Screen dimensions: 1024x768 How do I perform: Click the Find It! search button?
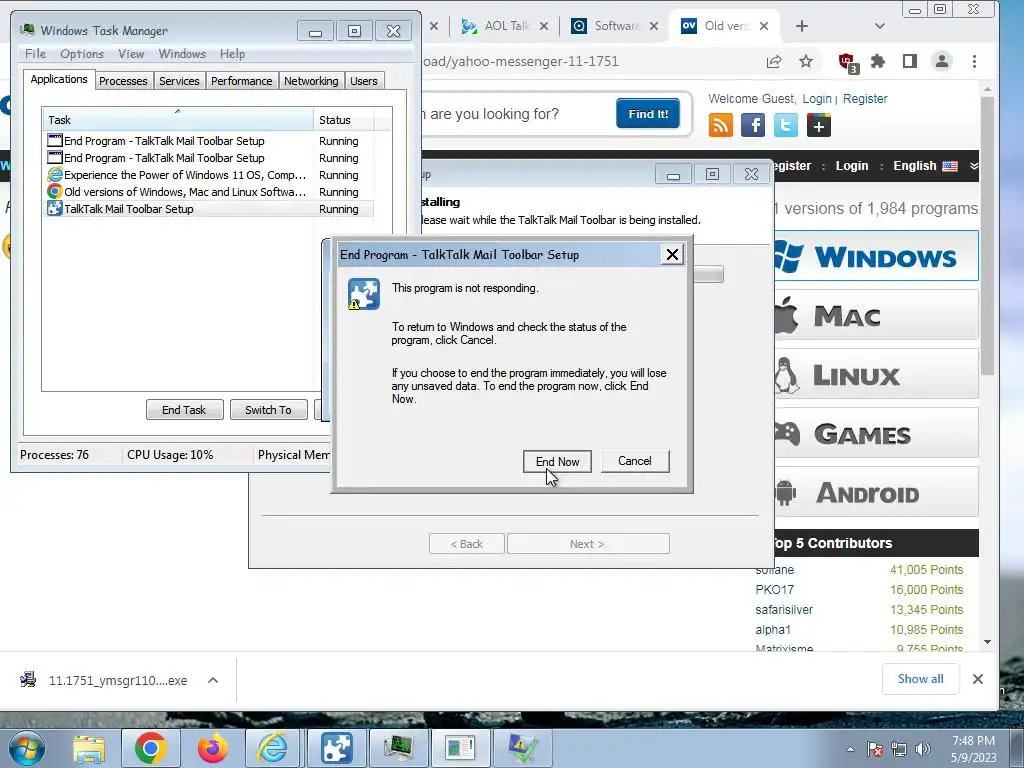pos(648,114)
